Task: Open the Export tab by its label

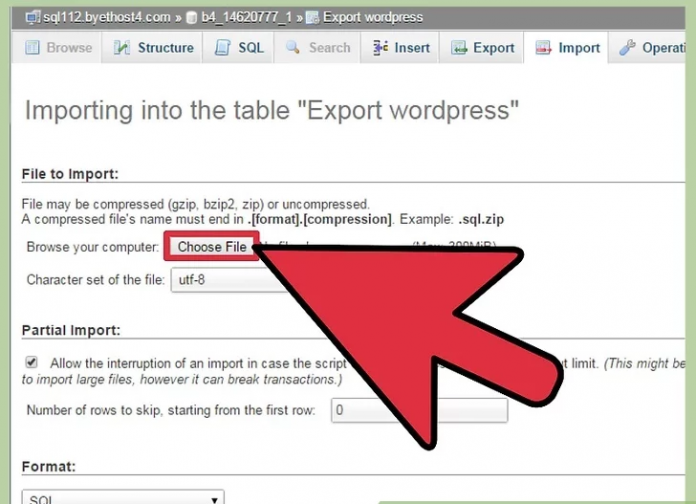Action: (x=493, y=47)
